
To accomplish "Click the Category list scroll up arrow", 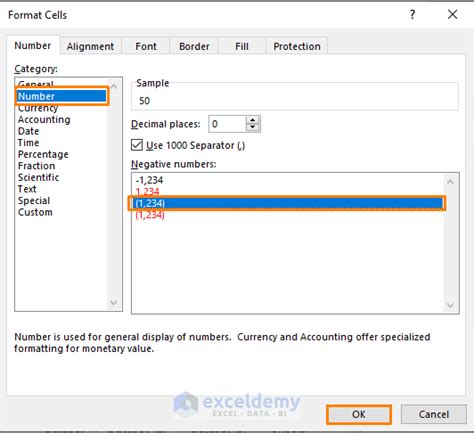I will 114,87.
